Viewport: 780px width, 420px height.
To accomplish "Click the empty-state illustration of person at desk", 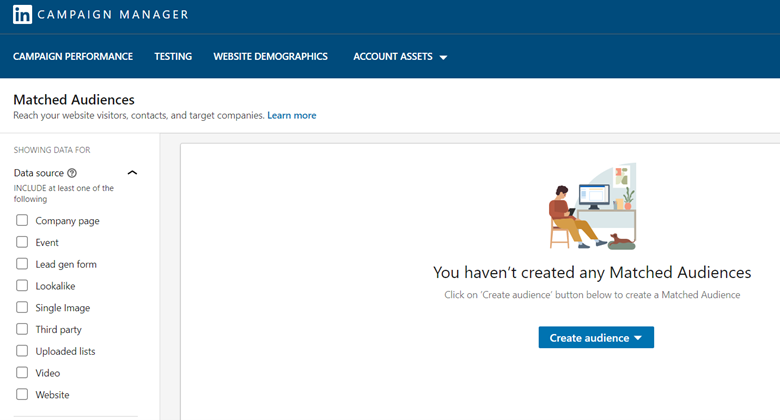I will (x=592, y=207).
